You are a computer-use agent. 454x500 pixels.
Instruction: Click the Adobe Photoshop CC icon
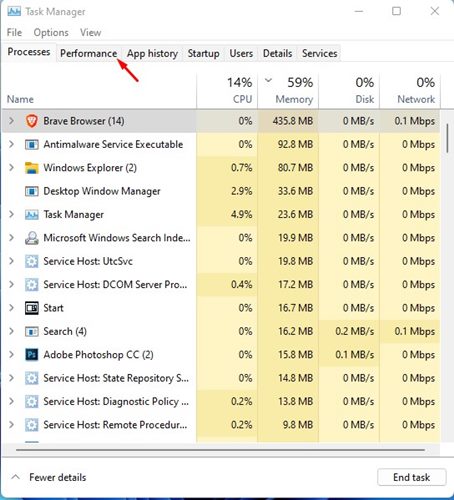pyautogui.click(x=32, y=355)
